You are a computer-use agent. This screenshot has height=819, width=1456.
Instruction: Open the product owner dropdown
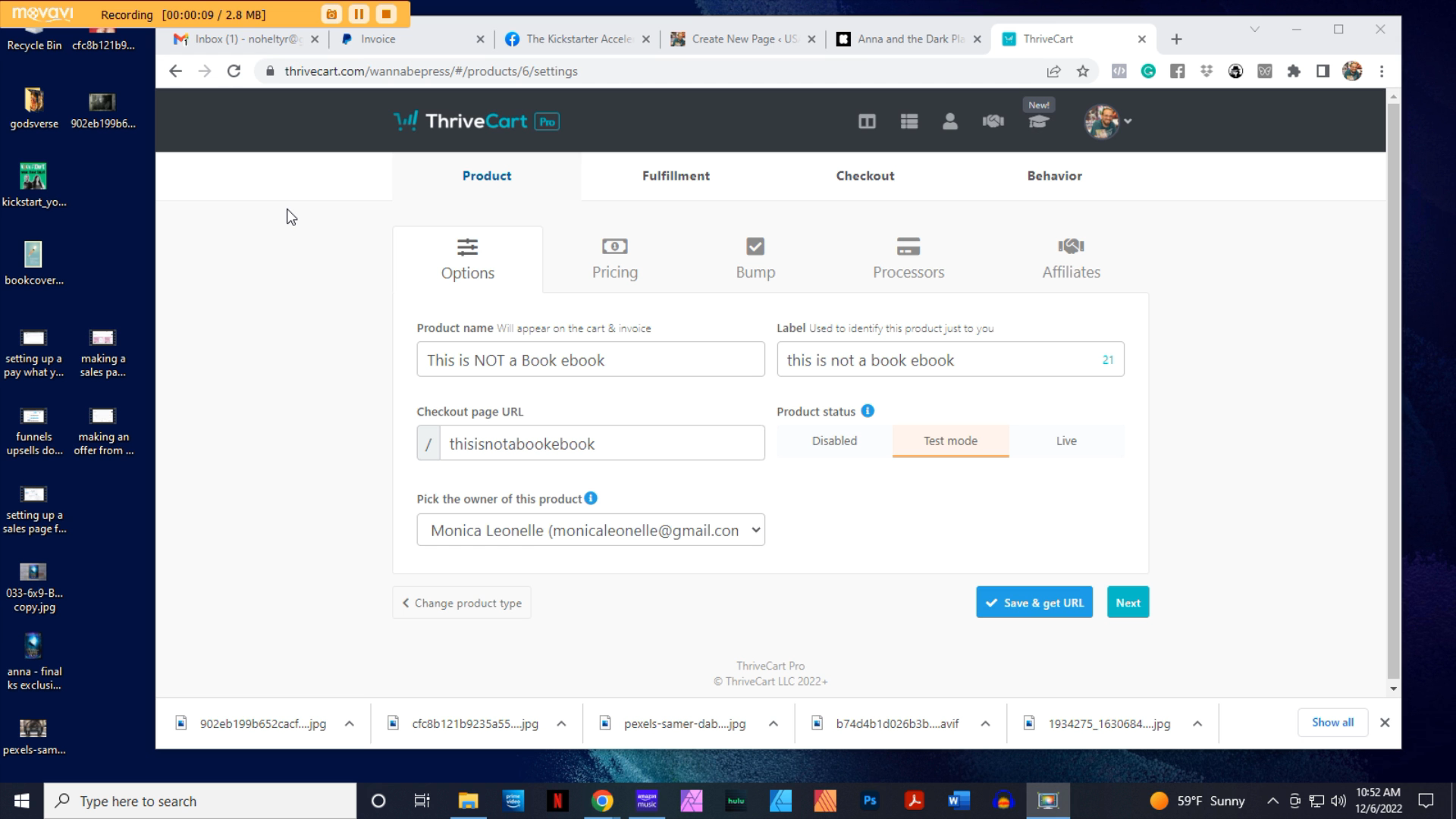click(x=591, y=529)
